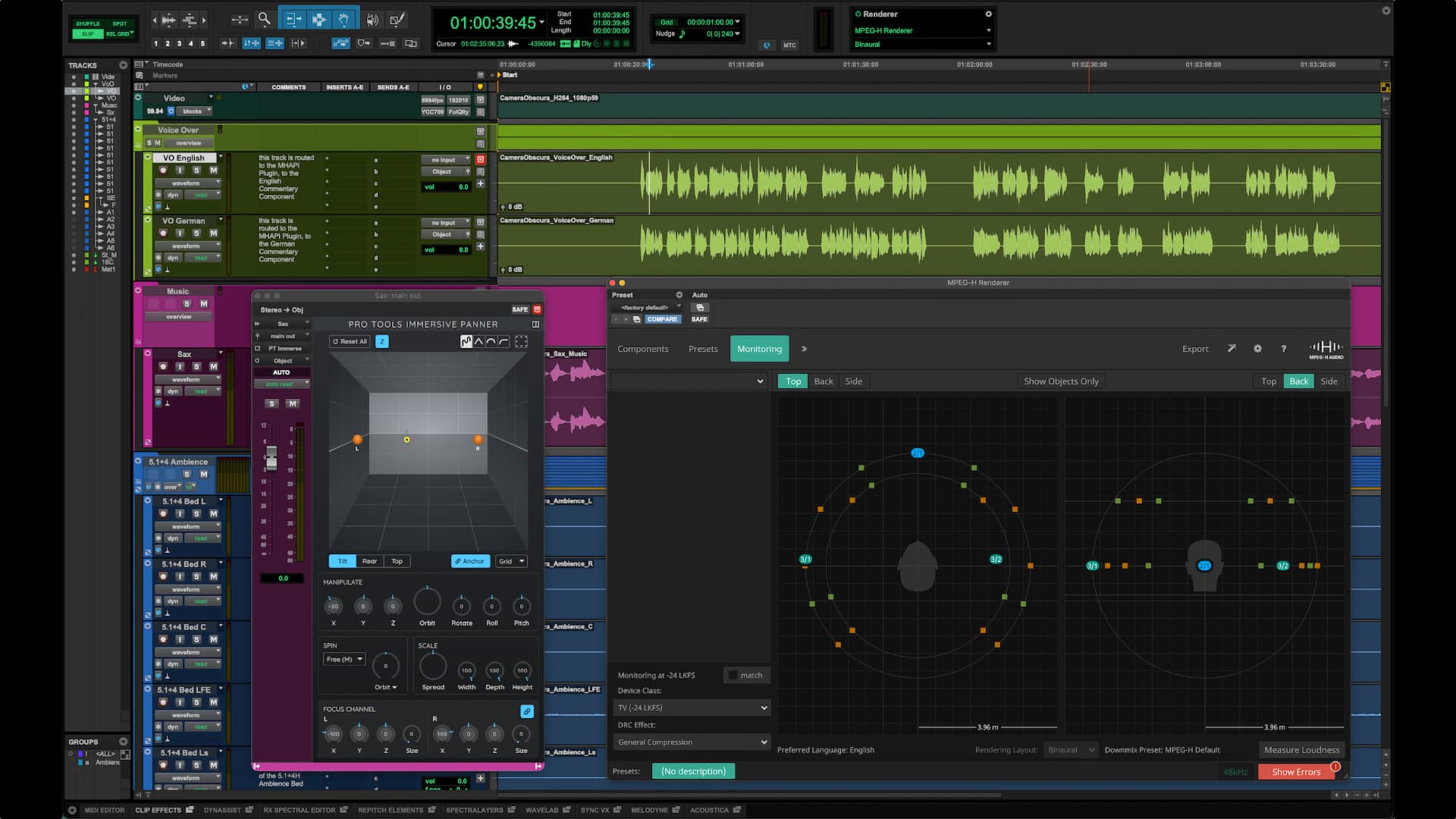The image size is (1456, 819).
Task: Record-enable the Sax track
Action: tap(163, 367)
